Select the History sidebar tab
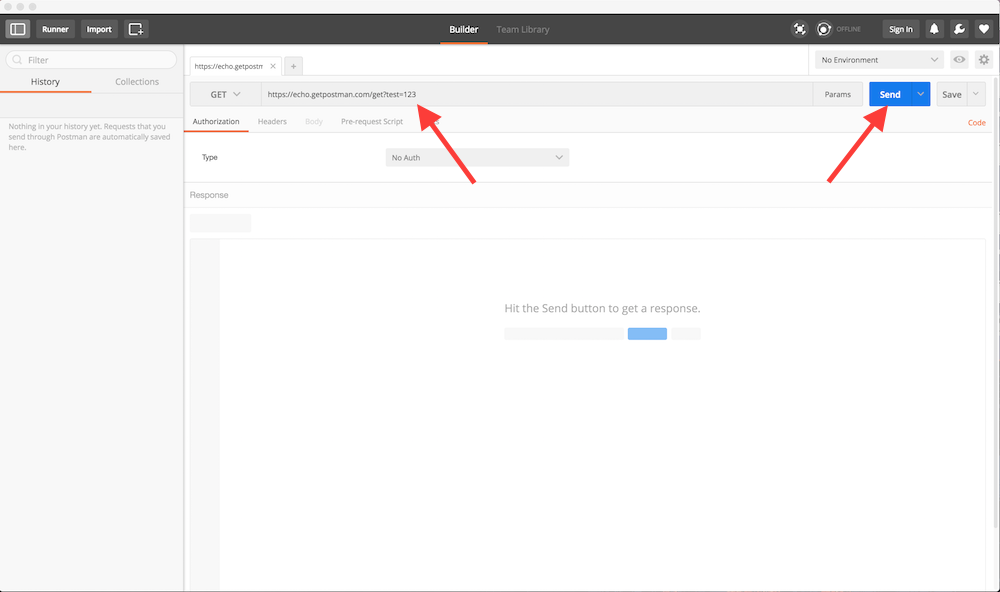This screenshot has height=592, width=1000. (x=45, y=82)
